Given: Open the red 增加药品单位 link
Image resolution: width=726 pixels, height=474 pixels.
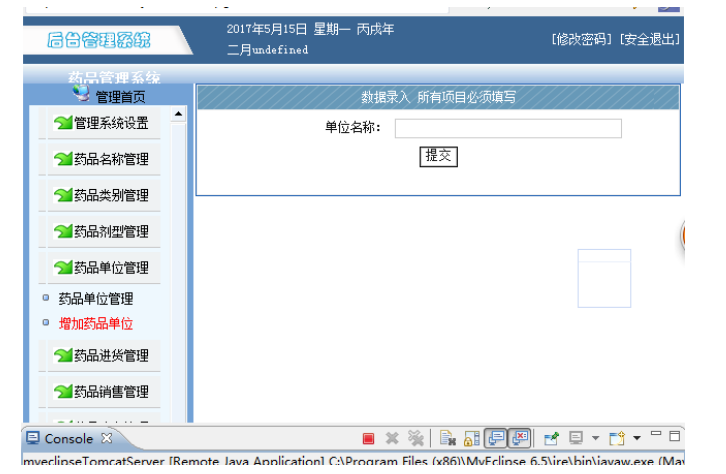Looking at the screenshot, I should (x=96, y=324).
